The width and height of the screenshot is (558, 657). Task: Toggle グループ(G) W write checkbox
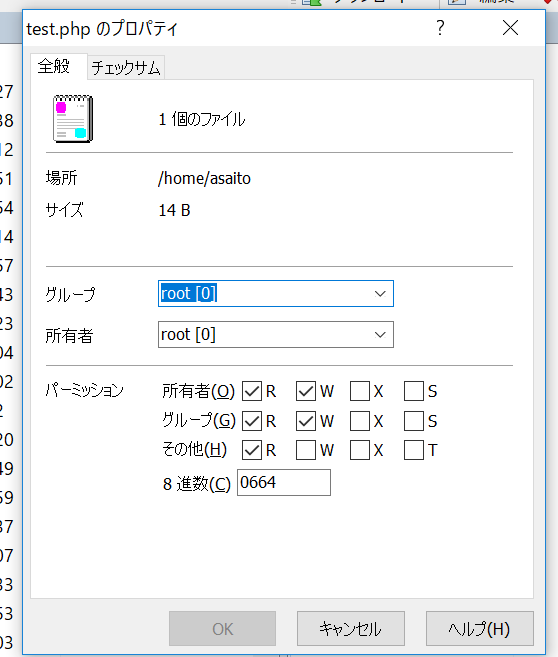(306, 421)
